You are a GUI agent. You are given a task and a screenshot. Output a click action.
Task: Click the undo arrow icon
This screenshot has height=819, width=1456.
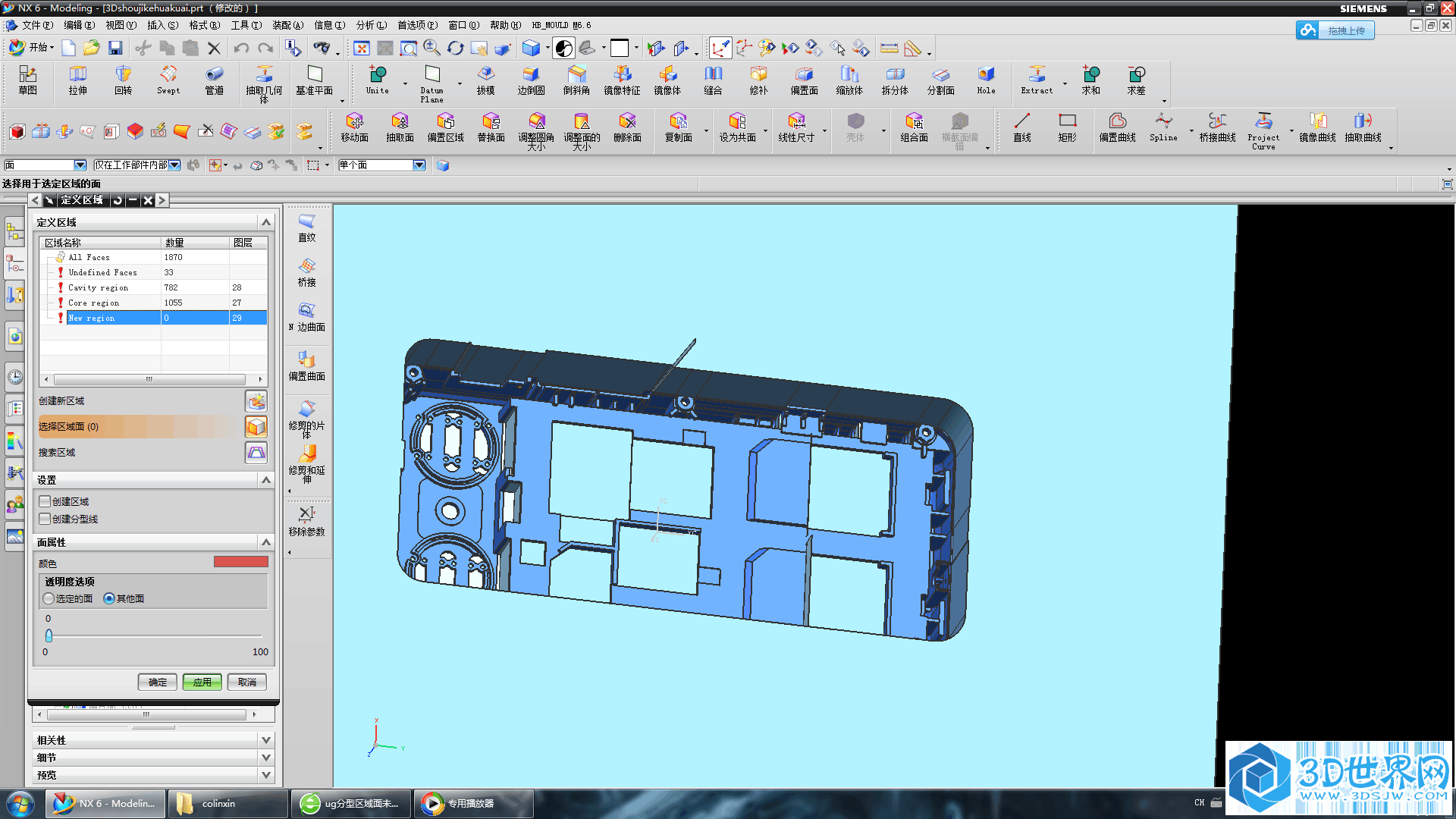tap(241, 48)
